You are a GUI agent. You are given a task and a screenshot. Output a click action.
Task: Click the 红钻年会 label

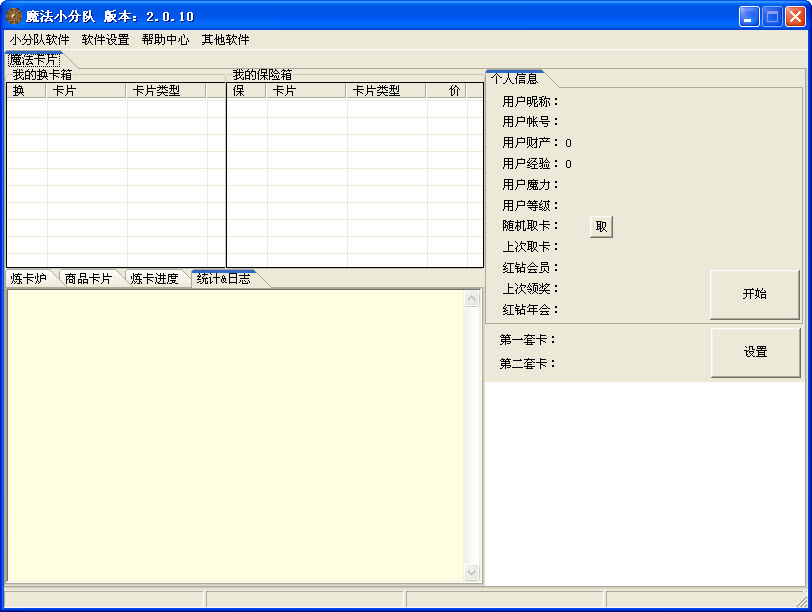point(530,310)
